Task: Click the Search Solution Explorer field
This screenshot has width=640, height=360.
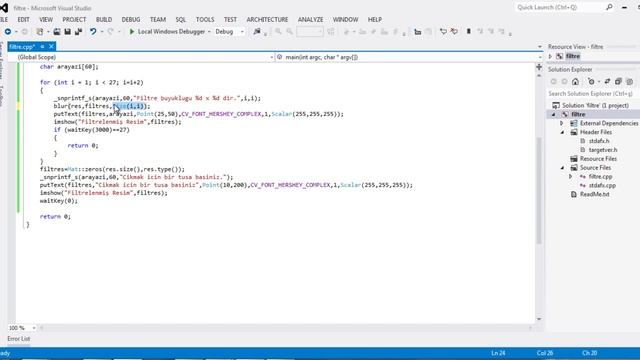Action: [x=592, y=94]
